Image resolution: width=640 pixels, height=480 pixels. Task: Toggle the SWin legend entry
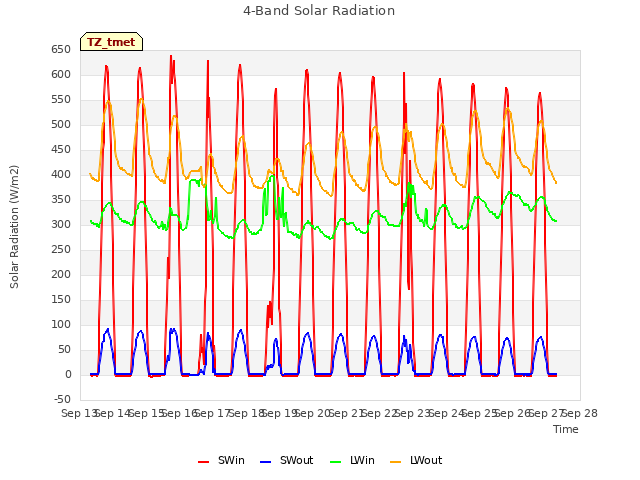coord(221,460)
